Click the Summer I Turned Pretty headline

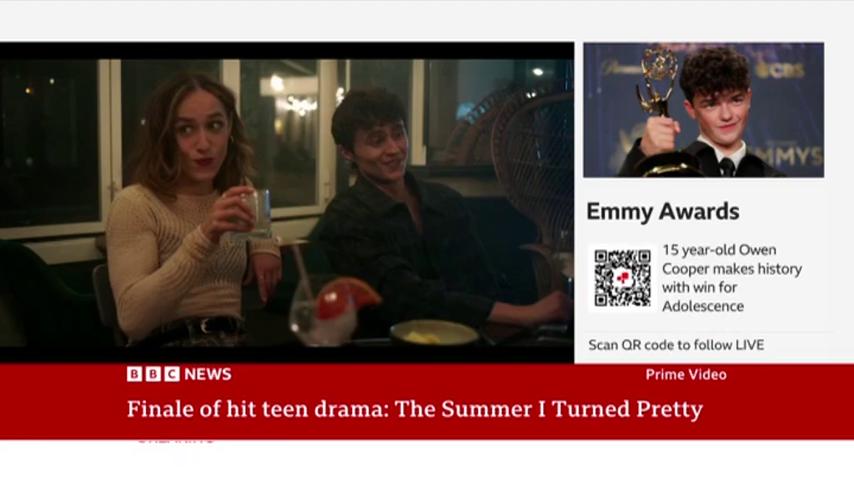414,409
